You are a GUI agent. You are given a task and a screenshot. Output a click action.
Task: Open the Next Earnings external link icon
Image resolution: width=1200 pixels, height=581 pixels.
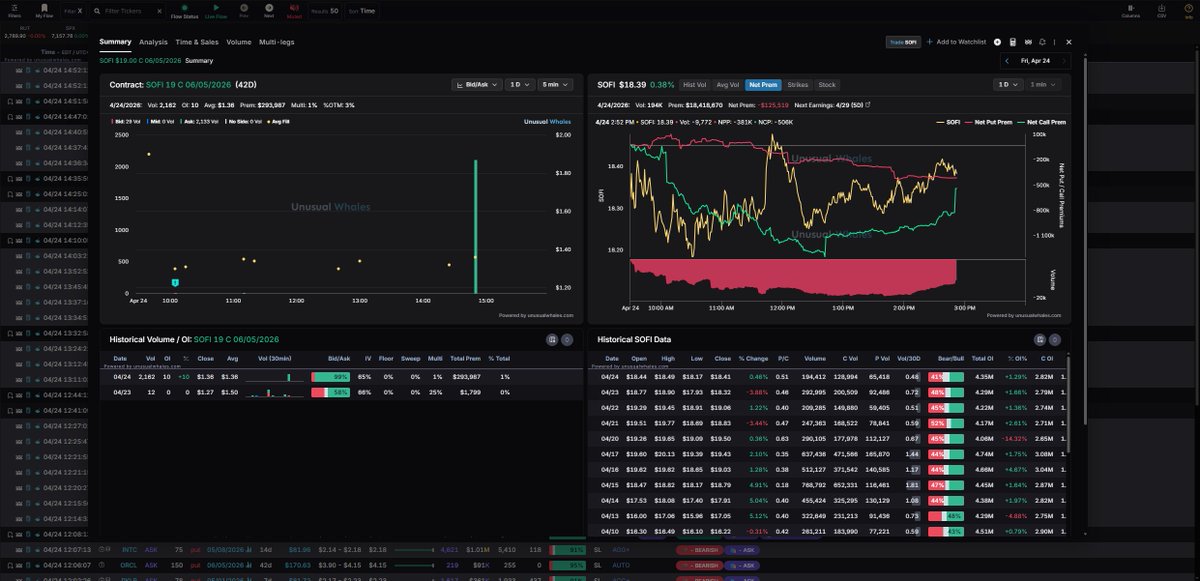point(867,104)
